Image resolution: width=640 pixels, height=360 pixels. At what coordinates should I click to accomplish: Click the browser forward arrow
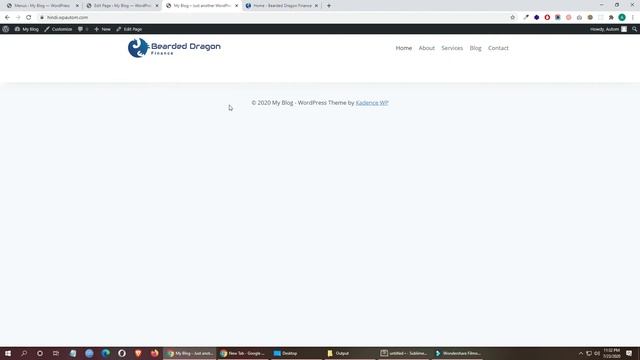(18, 18)
